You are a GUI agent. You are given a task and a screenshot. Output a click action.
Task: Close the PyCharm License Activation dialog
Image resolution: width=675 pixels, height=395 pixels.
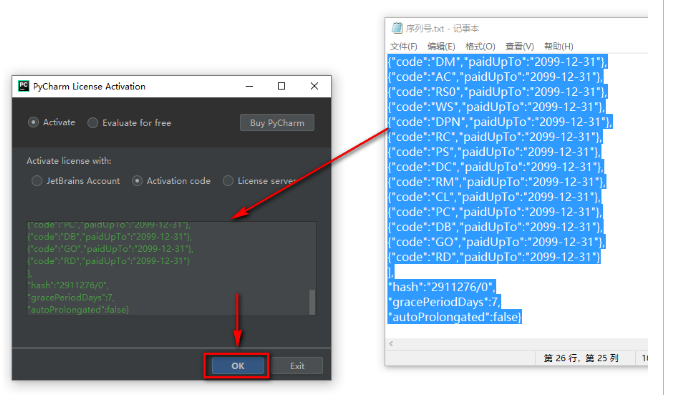pos(314,86)
